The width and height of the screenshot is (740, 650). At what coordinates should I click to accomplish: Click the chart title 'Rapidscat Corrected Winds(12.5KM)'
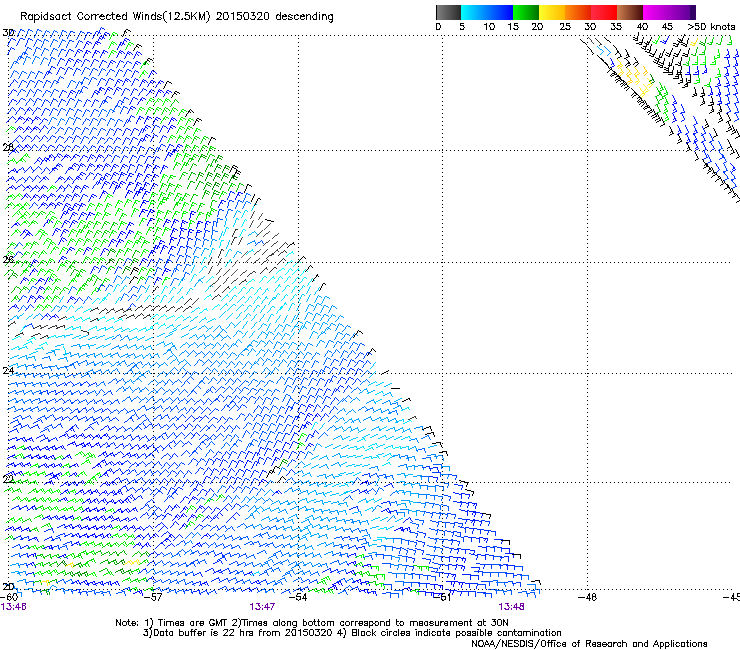[x=115, y=17]
